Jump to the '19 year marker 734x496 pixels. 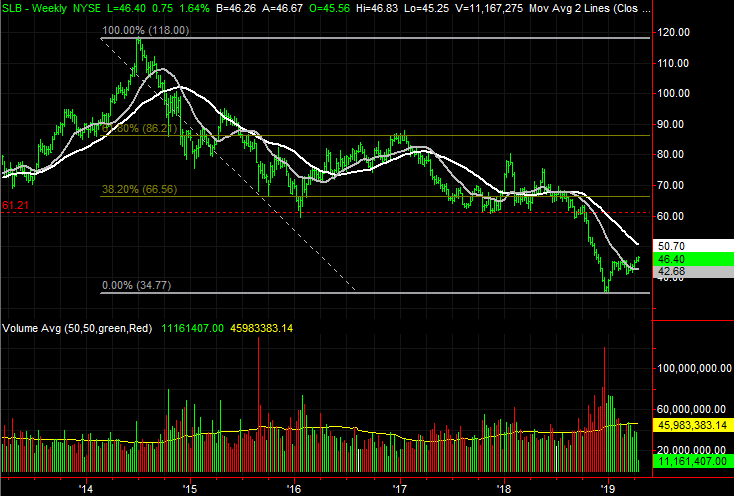(x=608, y=489)
